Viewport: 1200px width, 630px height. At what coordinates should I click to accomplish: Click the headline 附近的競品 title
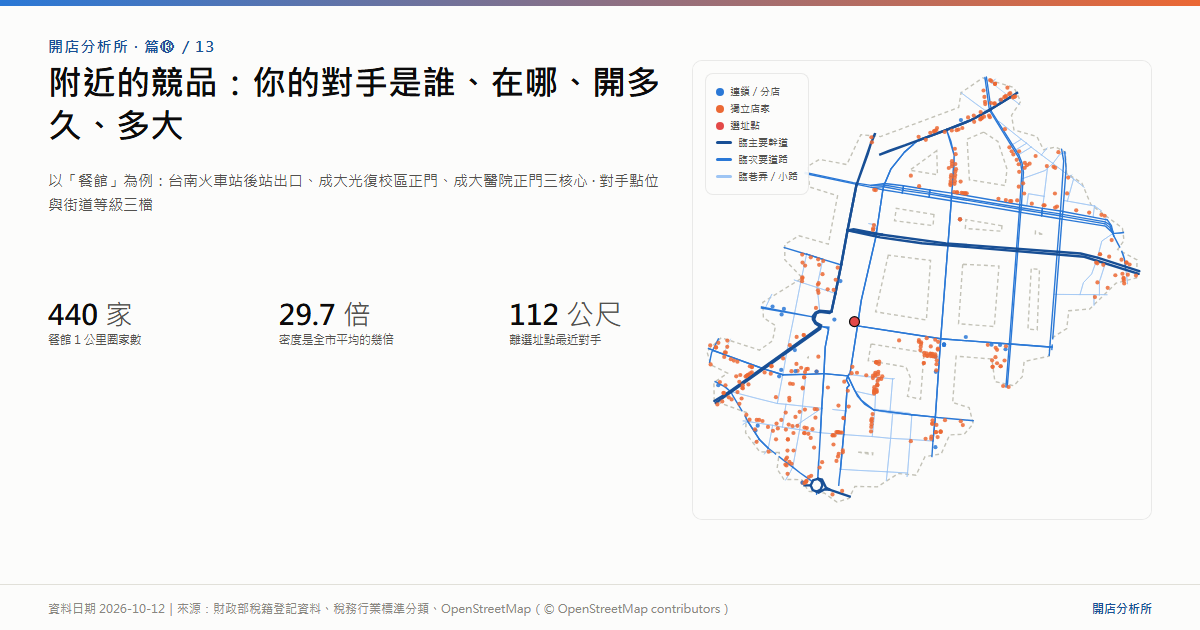(x=355, y=105)
